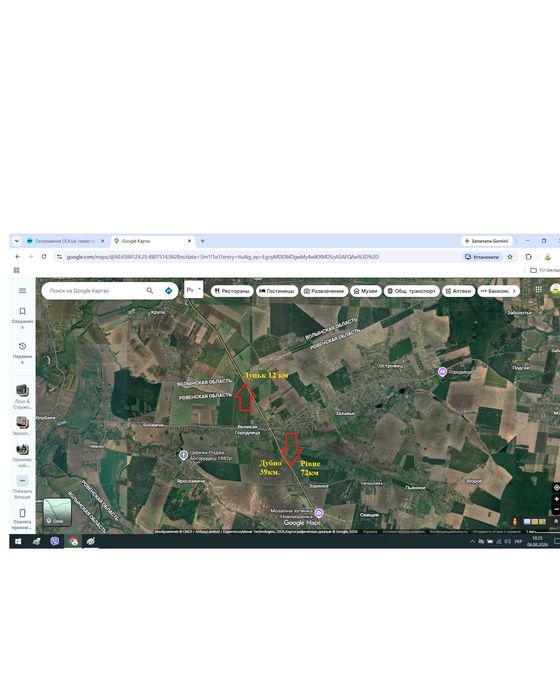Image resolution: width=560 pixels, height=700 pixels.
Task: Show my location with the target icon
Action: coord(556,487)
